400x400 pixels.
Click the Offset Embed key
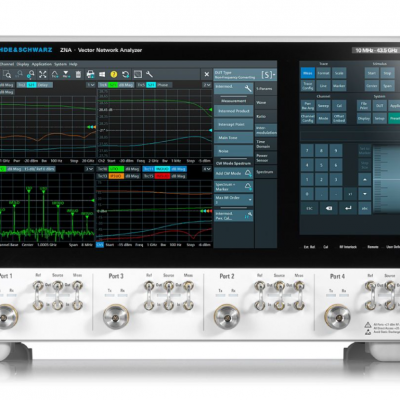point(339,118)
